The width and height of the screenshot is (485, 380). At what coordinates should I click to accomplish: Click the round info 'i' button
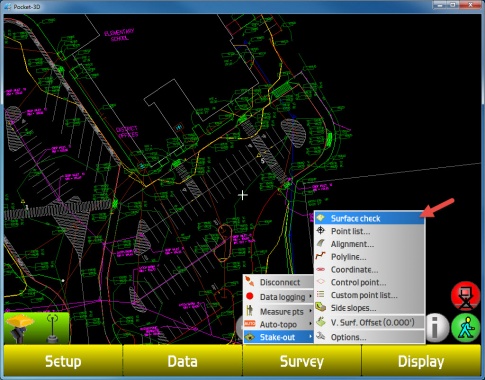click(437, 328)
